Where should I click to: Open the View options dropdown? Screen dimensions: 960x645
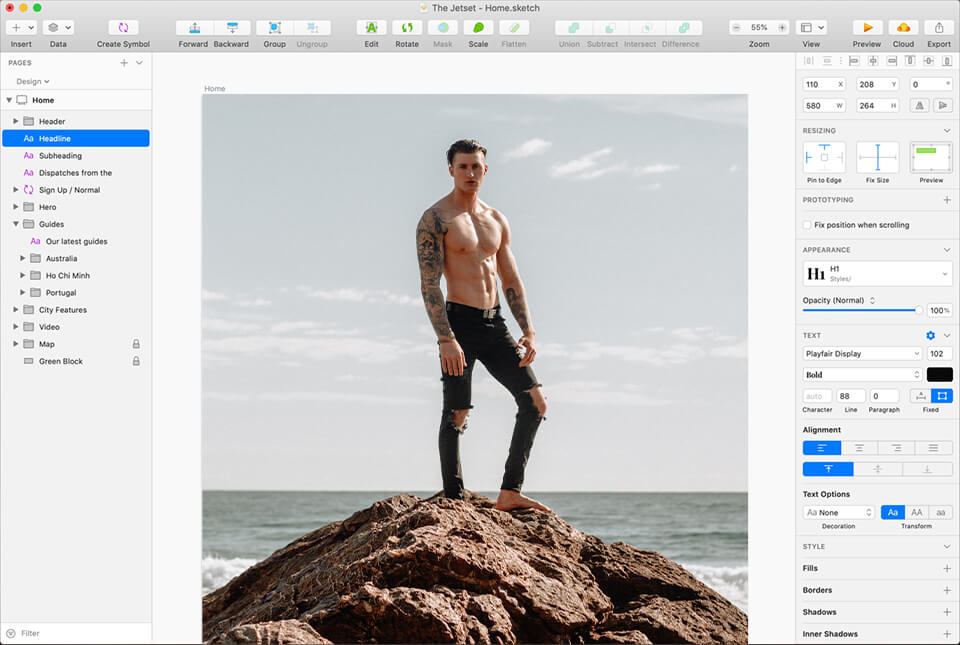pos(812,28)
